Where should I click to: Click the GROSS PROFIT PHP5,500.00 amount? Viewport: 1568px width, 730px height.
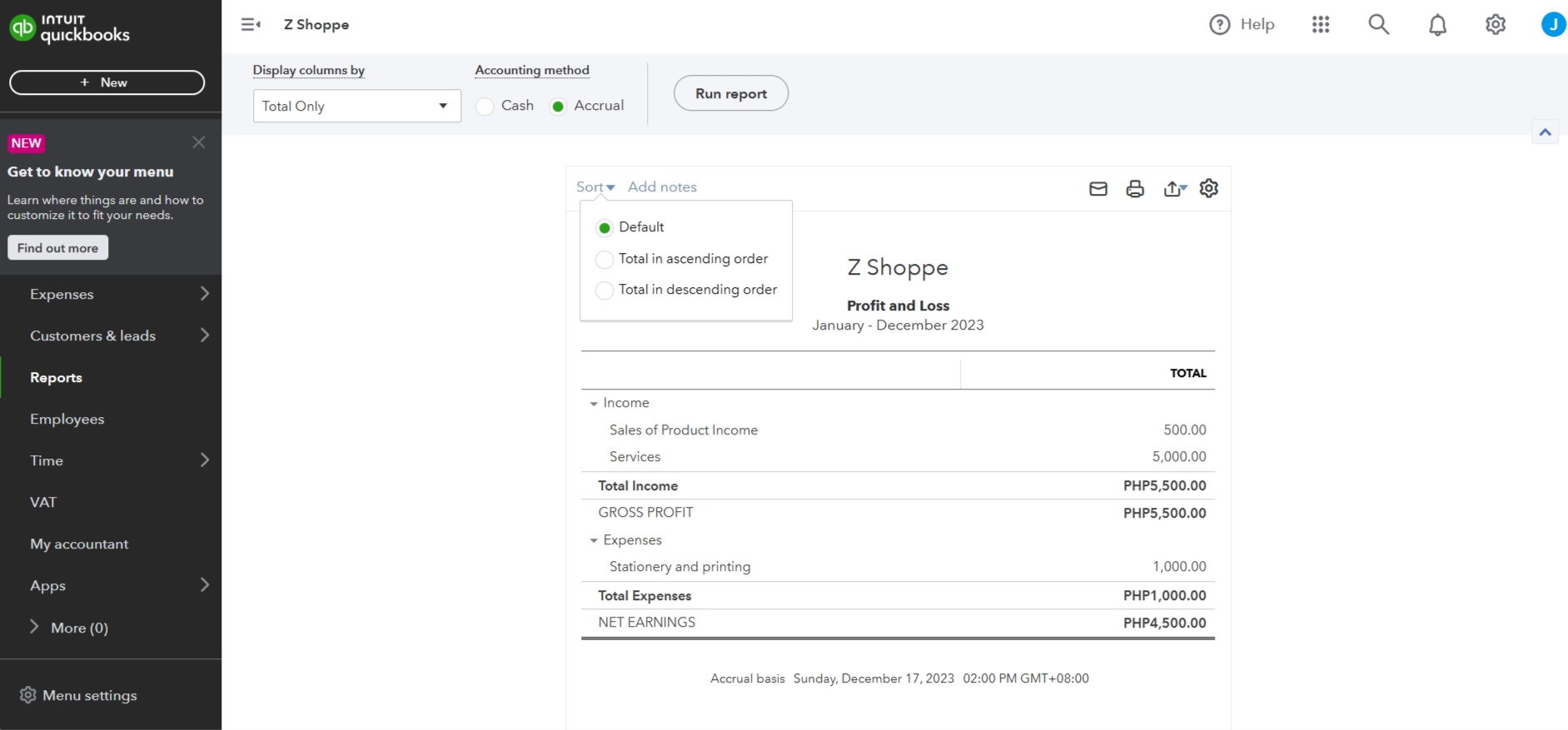point(1164,514)
